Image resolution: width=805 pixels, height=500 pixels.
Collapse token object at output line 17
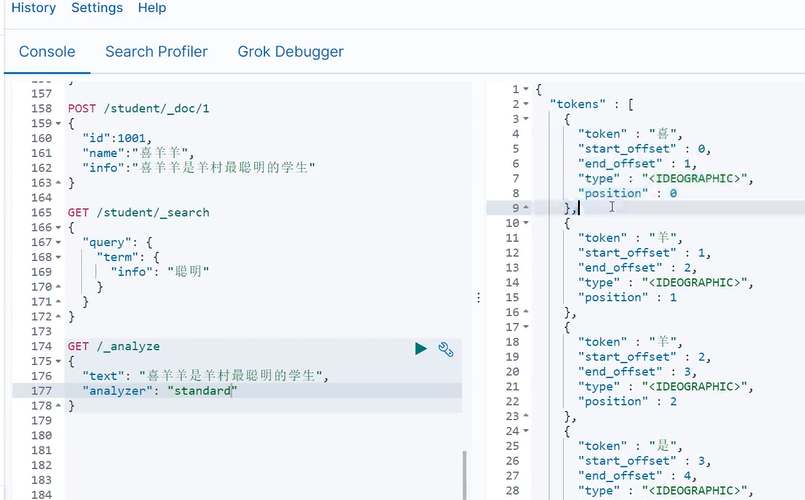(x=526, y=327)
